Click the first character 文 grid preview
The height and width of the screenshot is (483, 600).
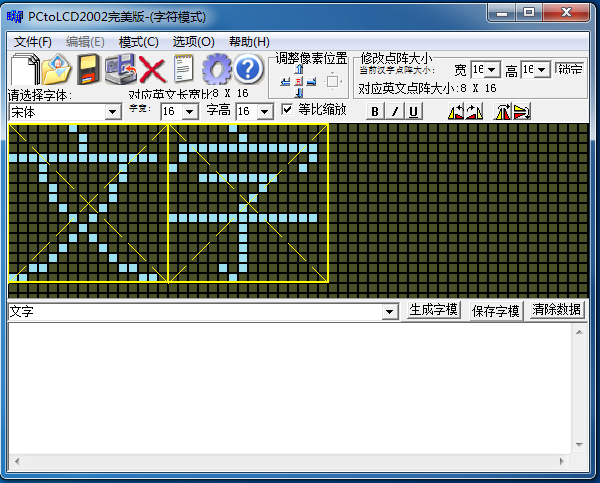pos(88,203)
